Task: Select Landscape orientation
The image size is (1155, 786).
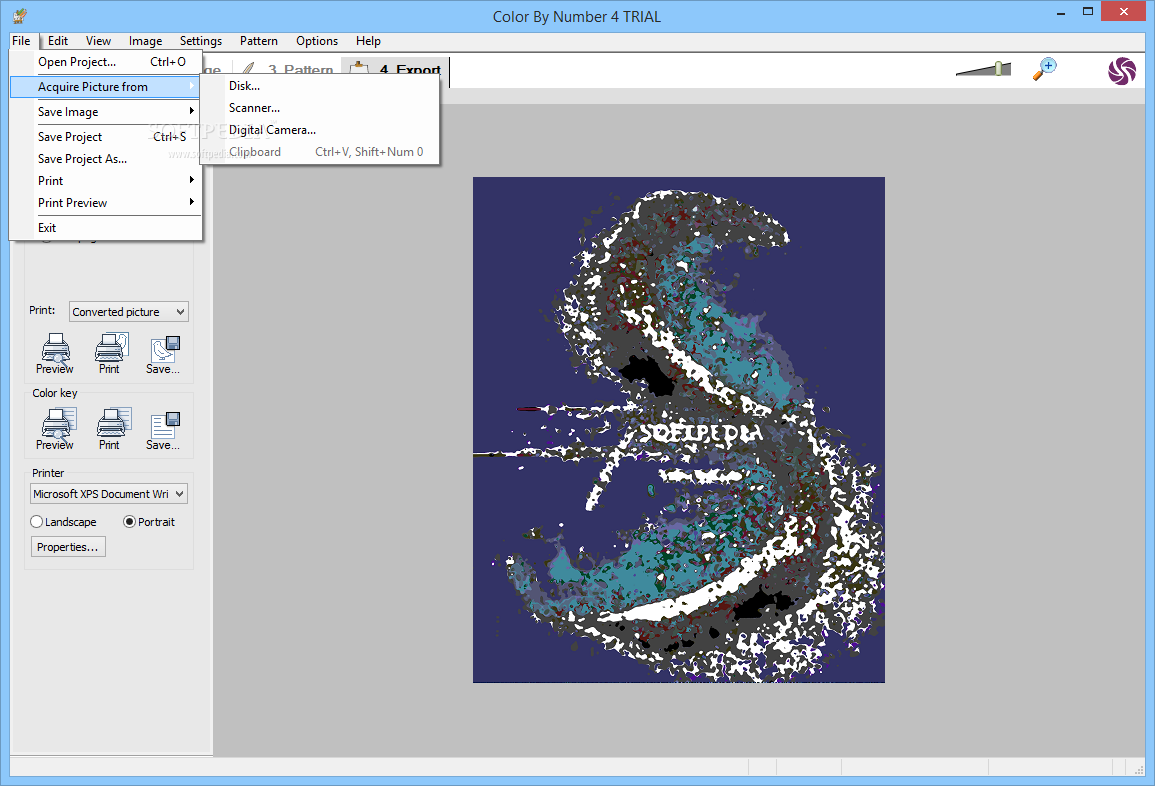Action: pyautogui.click(x=63, y=522)
